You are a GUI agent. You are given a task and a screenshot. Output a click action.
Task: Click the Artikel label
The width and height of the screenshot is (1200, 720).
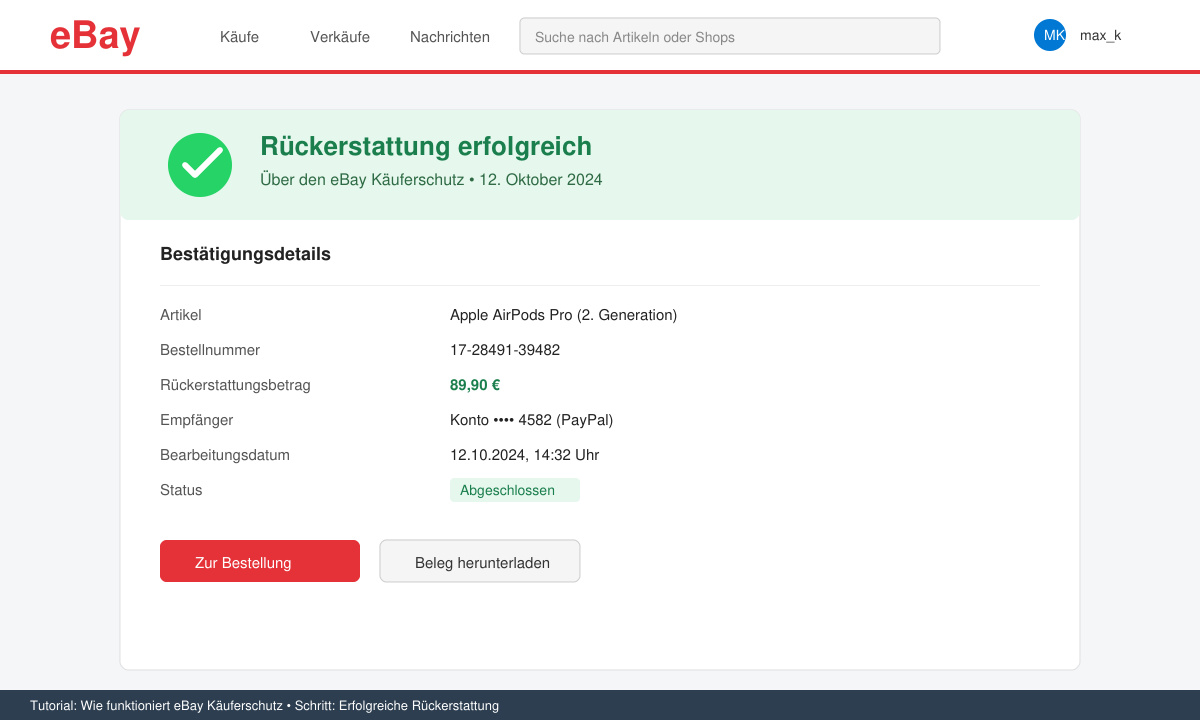pyautogui.click(x=181, y=315)
